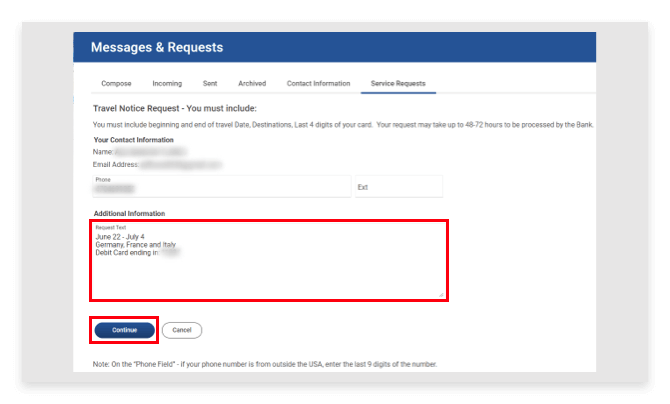View the Archived tab
Screen dimensions: 670x404
pyautogui.click(x=252, y=83)
